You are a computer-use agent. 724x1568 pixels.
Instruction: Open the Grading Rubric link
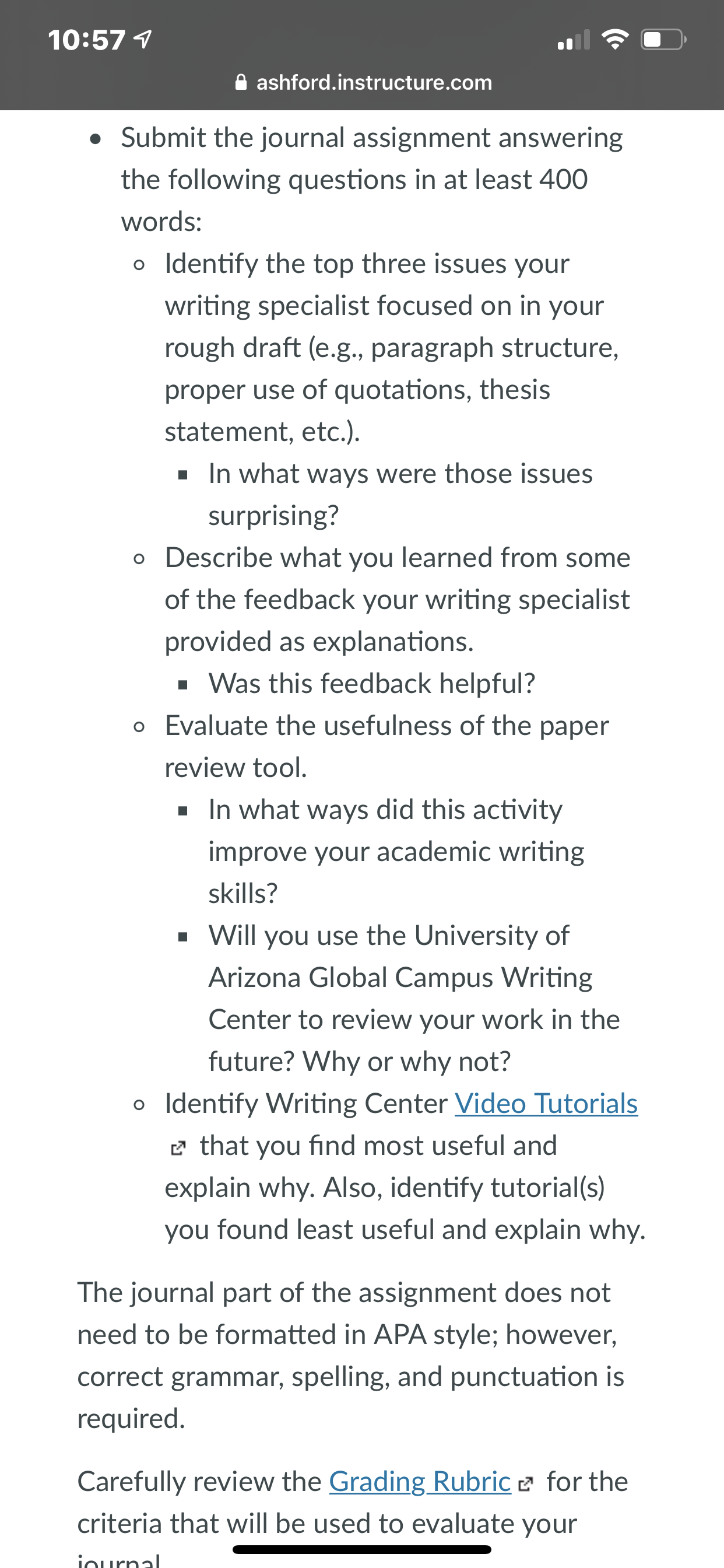[x=420, y=1482]
